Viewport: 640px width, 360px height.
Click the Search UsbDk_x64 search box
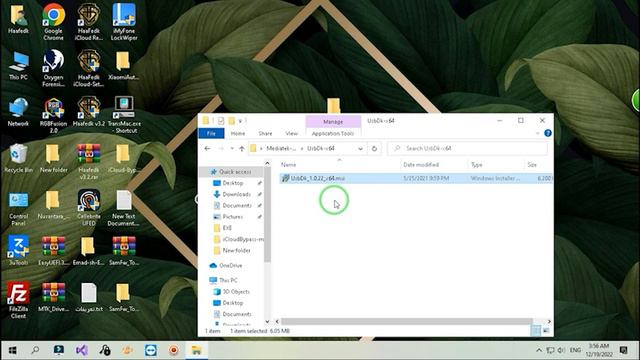(x=467, y=149)
